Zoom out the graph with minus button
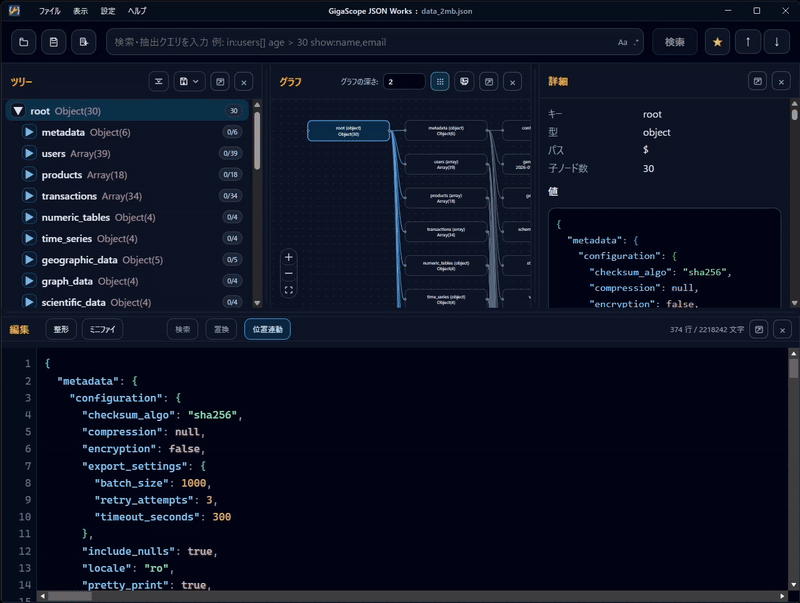800x603 pixels. click(x=288, y=273)
